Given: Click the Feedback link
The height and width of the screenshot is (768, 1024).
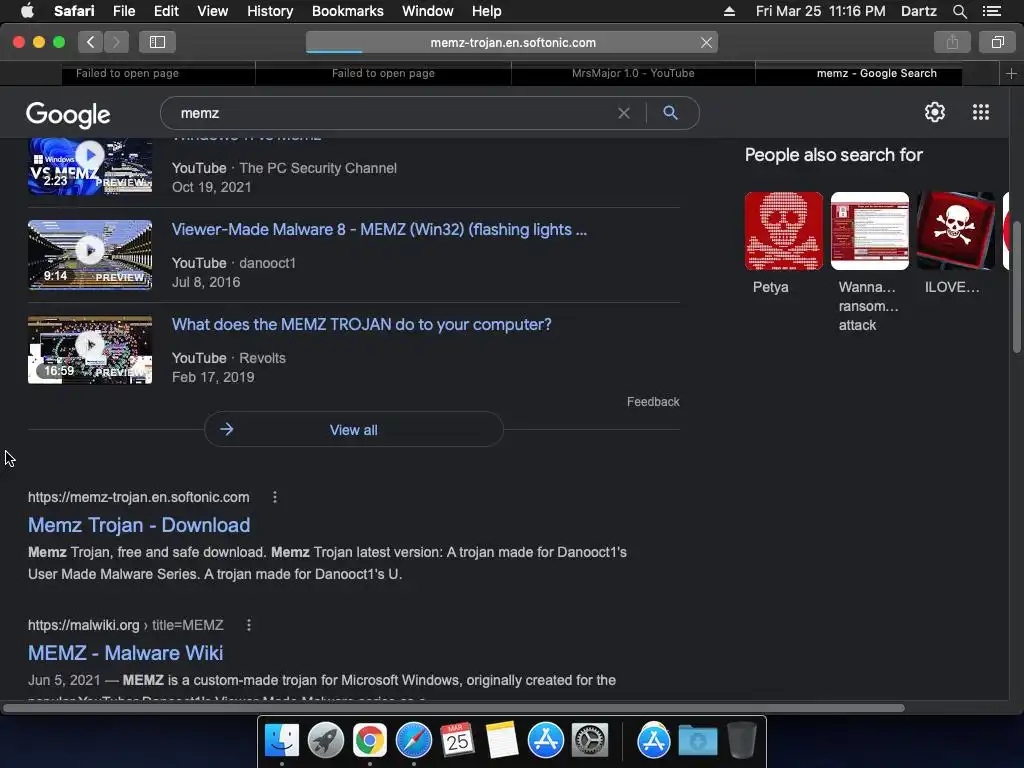Looking at the screenshot, I should (x=653, y=402).
